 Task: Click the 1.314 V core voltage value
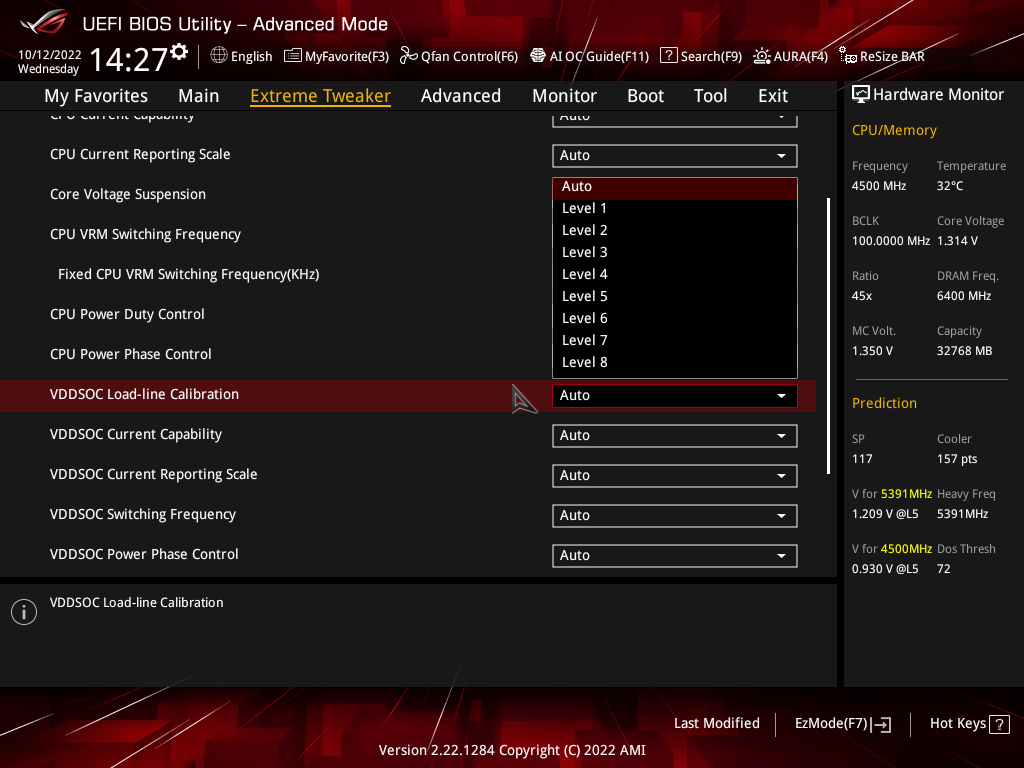click(957, 241)
